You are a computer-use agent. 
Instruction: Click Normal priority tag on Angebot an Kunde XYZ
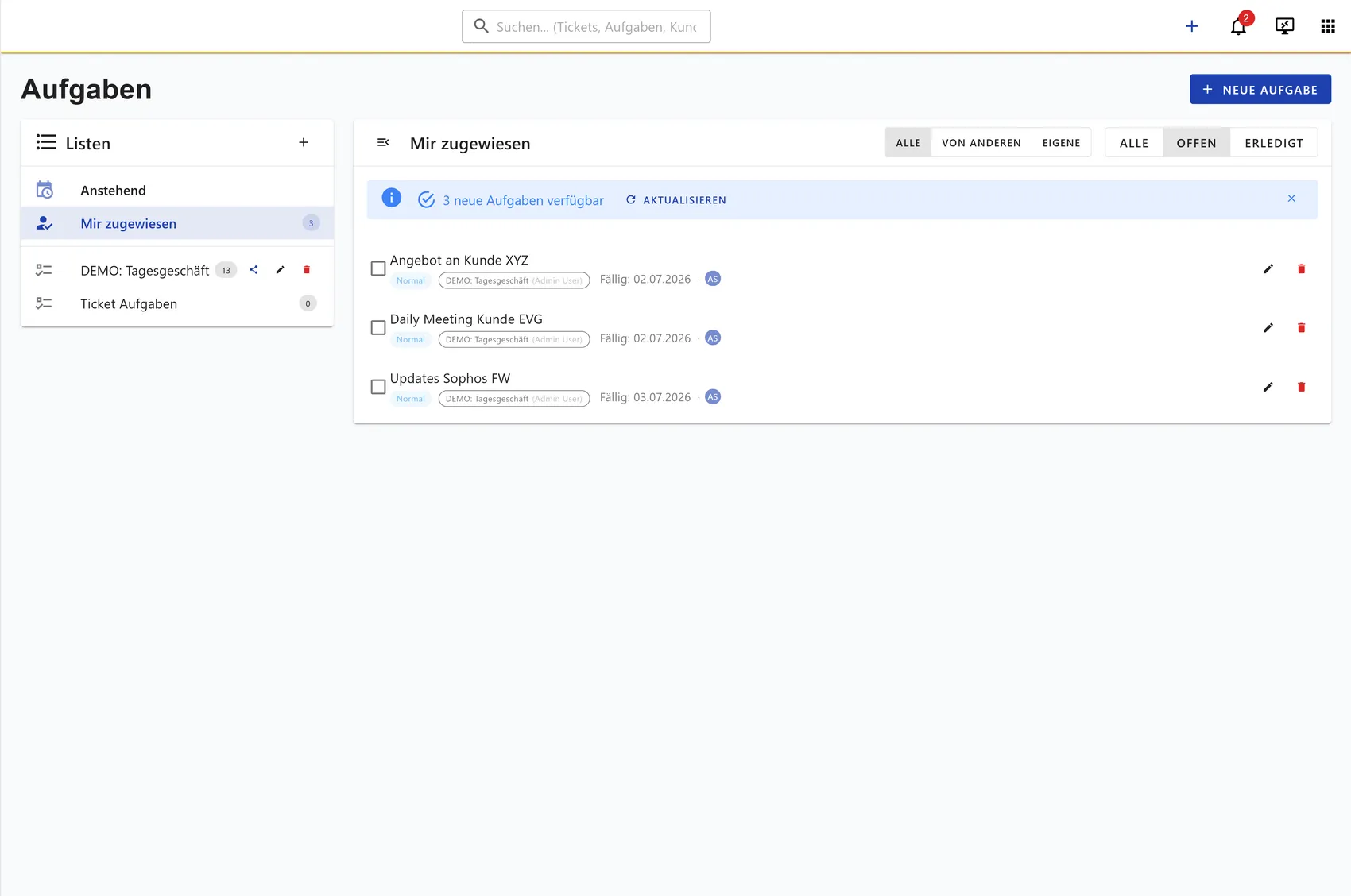point(411,280)
